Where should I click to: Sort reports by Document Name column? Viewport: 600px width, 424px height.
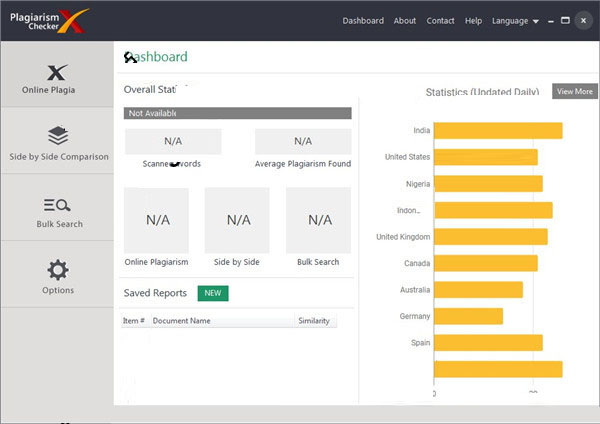181,321
